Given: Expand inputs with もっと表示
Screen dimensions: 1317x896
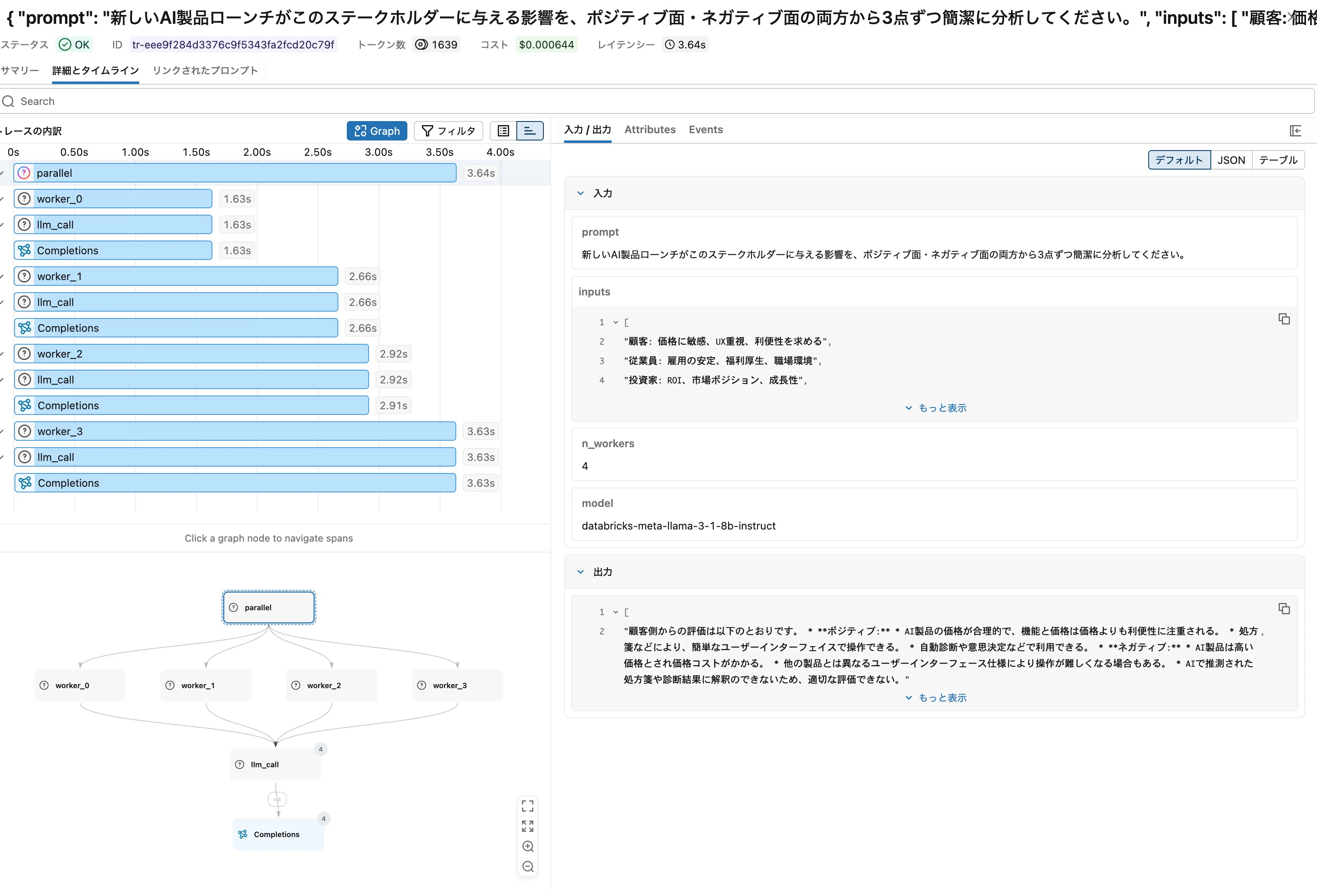Looking at the screenshot, I should pyautogui.click(x=935, y=408).
